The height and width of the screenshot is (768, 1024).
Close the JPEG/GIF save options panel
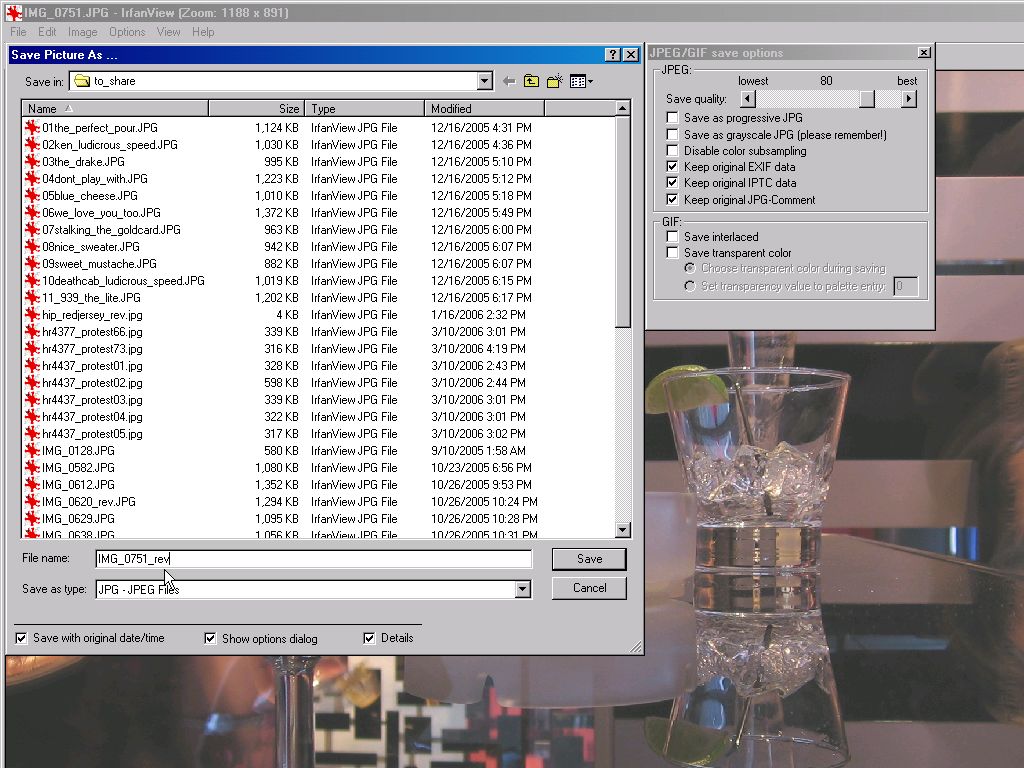click(924, 52)
